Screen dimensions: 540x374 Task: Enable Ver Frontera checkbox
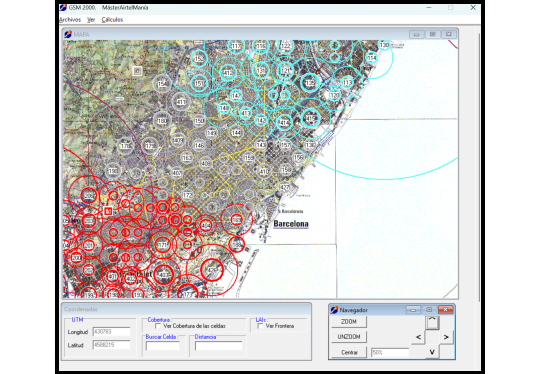click(260, 326)
